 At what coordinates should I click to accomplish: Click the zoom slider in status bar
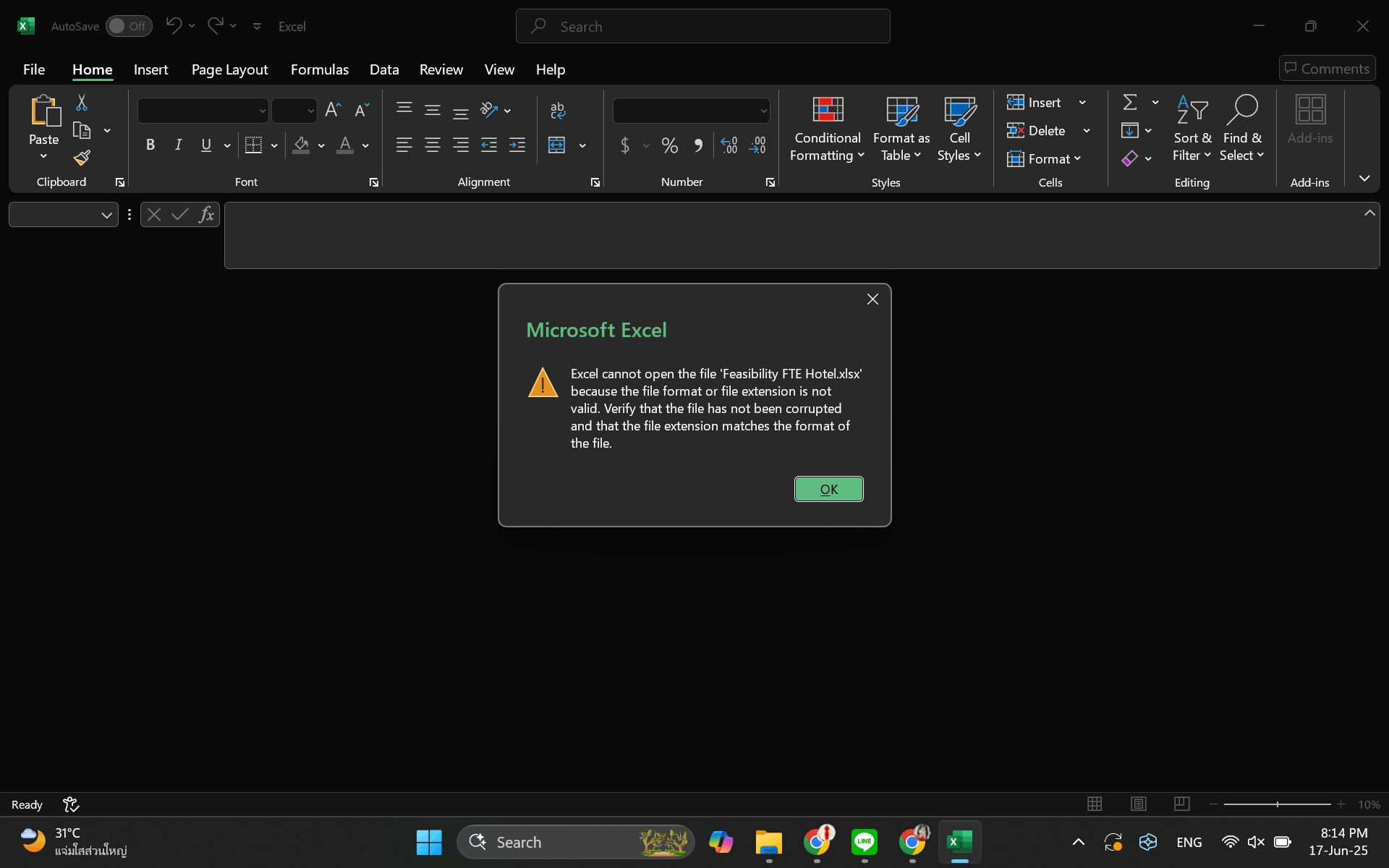tap(1277, 804)
